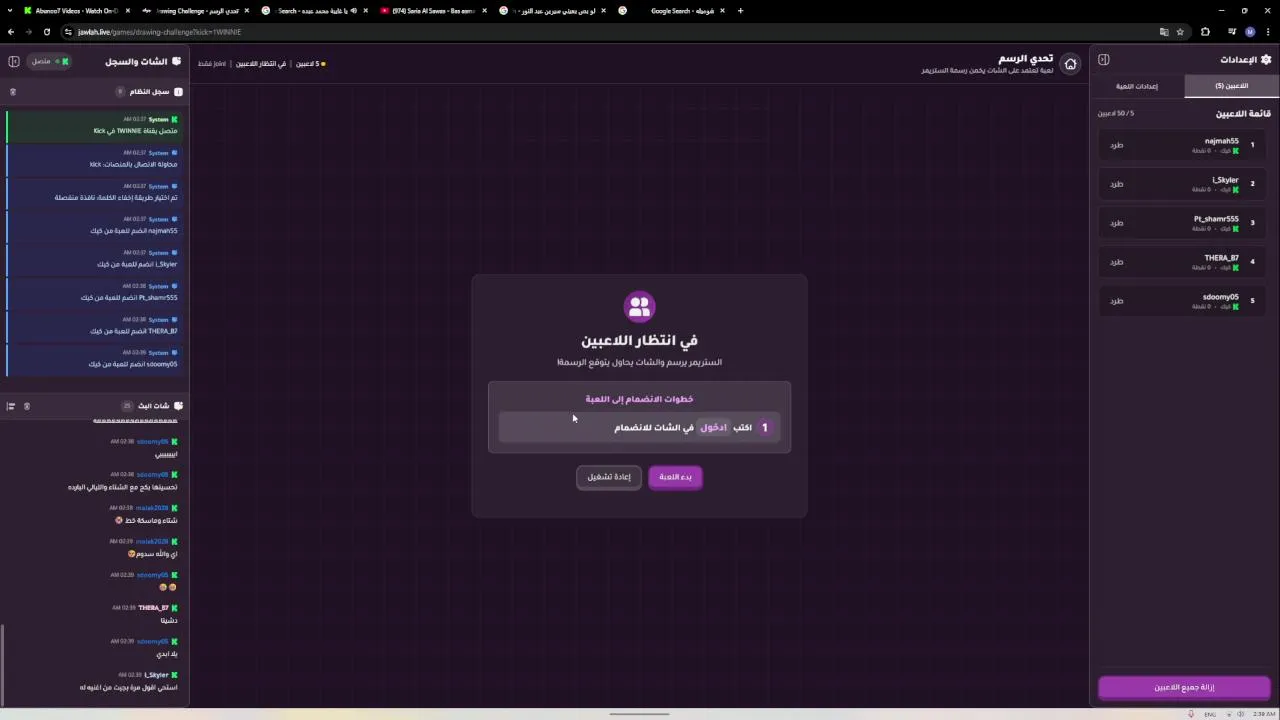
Task: Click the '5 لاعبين' status text
Action: pos(310,64)
